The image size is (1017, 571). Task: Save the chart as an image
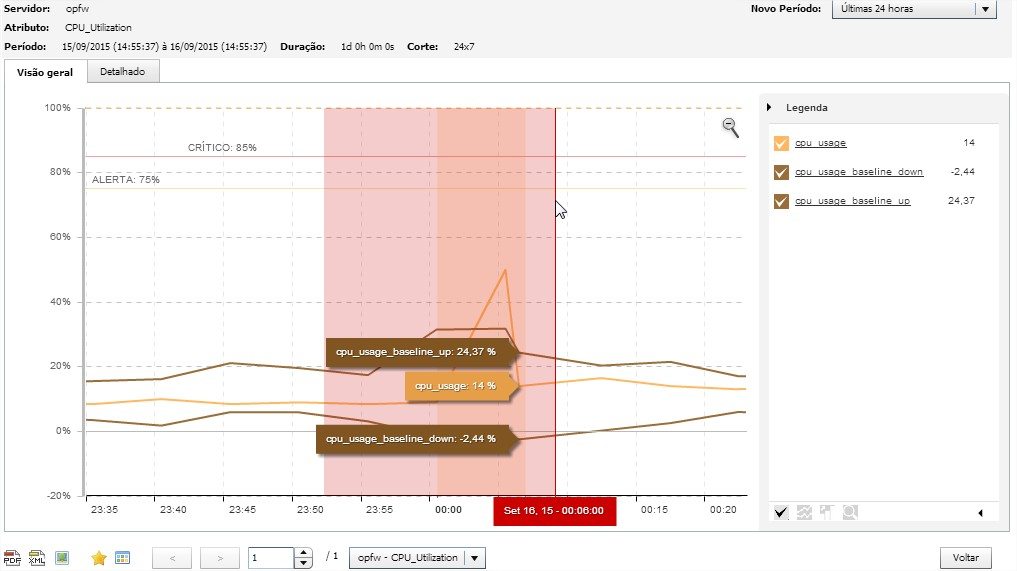tap(62, 558)
